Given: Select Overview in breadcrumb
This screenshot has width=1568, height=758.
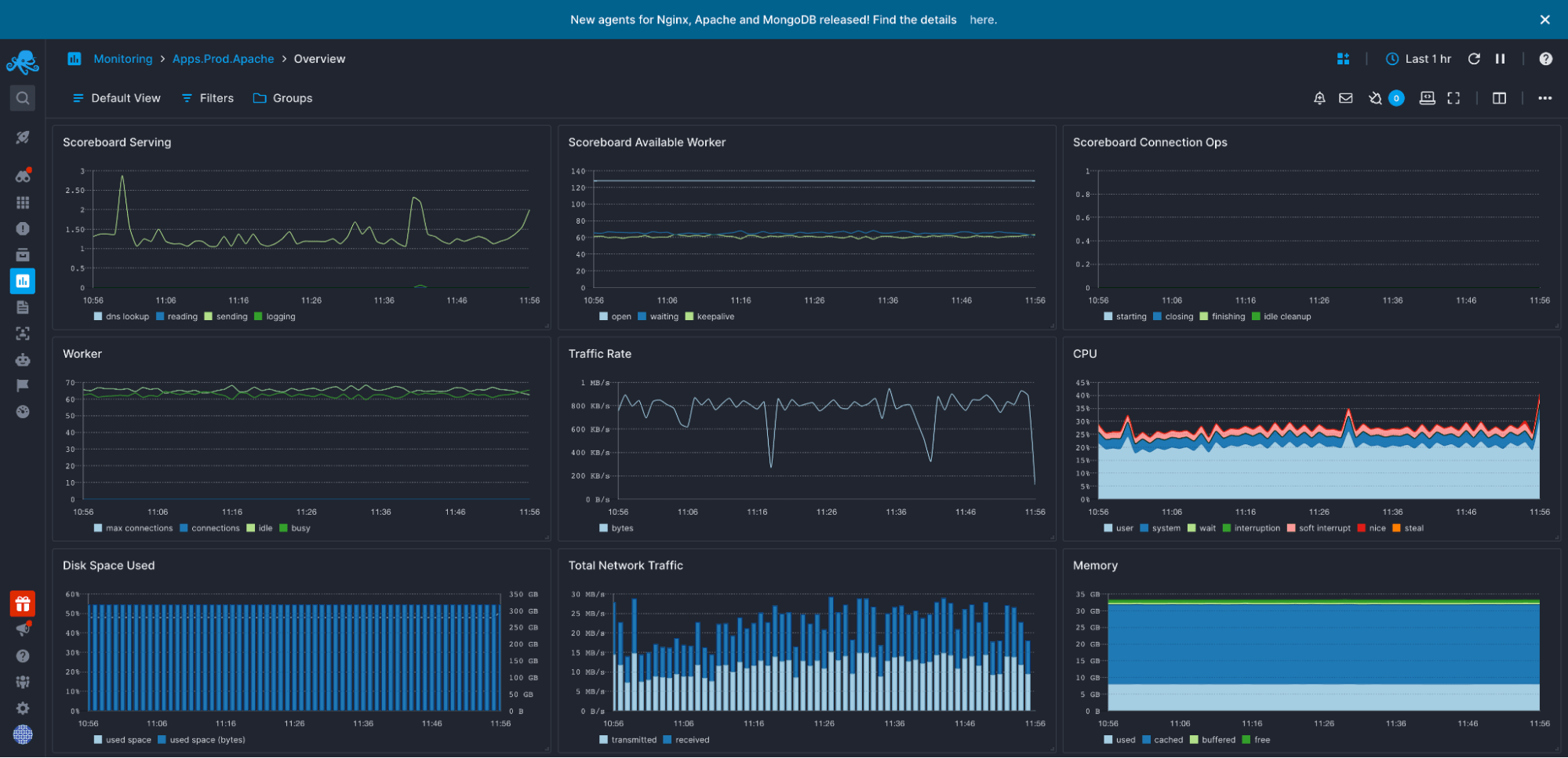Looking at the screenshot, I should coord(319,59).
